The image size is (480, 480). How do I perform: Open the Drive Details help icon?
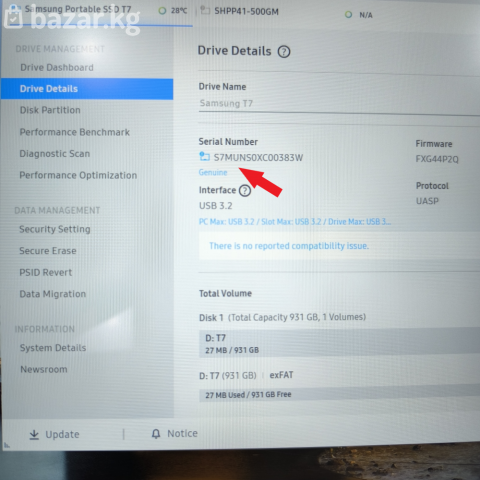pyautogui.click(x=284, y=52)
